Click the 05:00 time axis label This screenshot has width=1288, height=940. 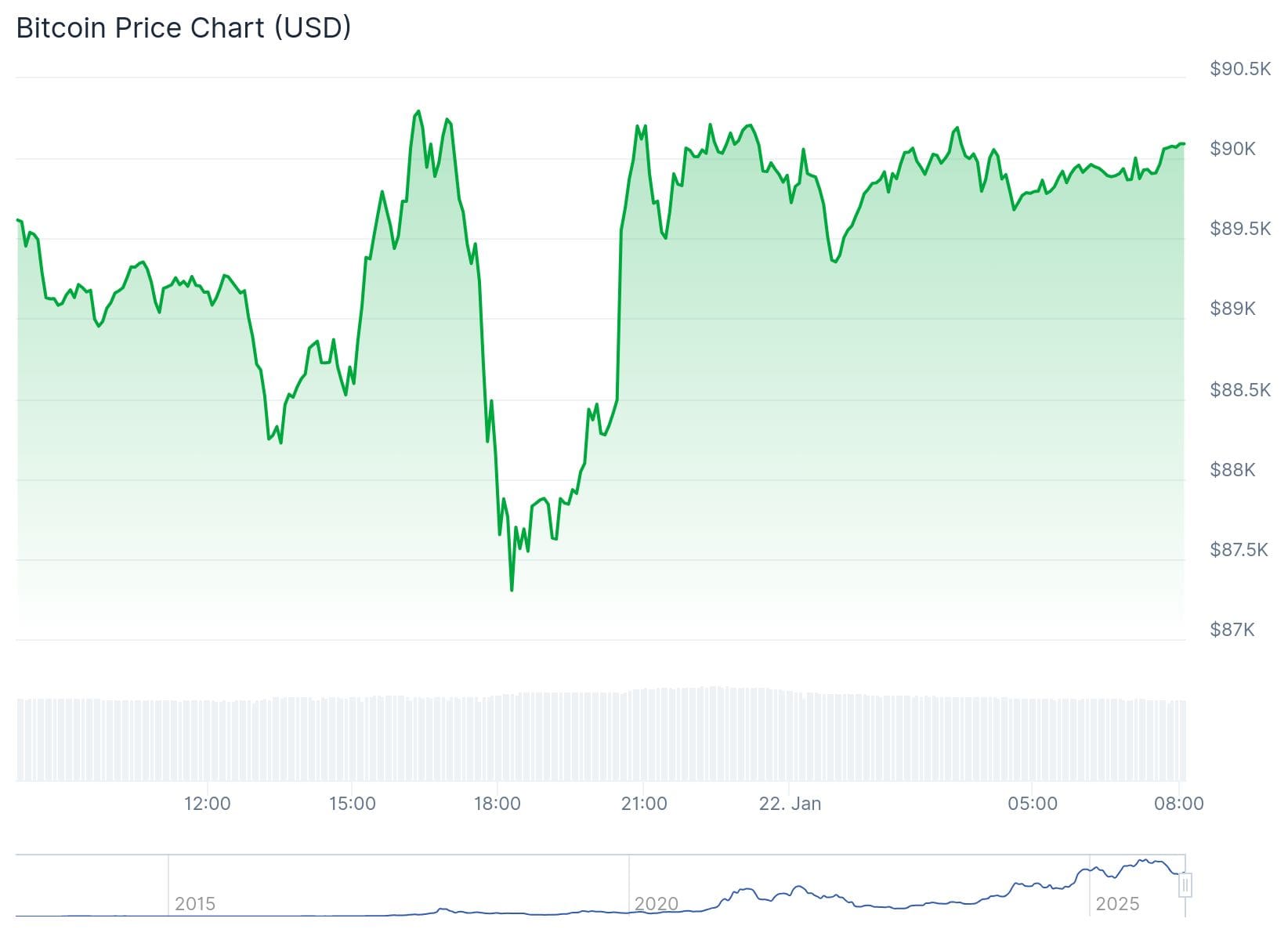click(1033, 804)
